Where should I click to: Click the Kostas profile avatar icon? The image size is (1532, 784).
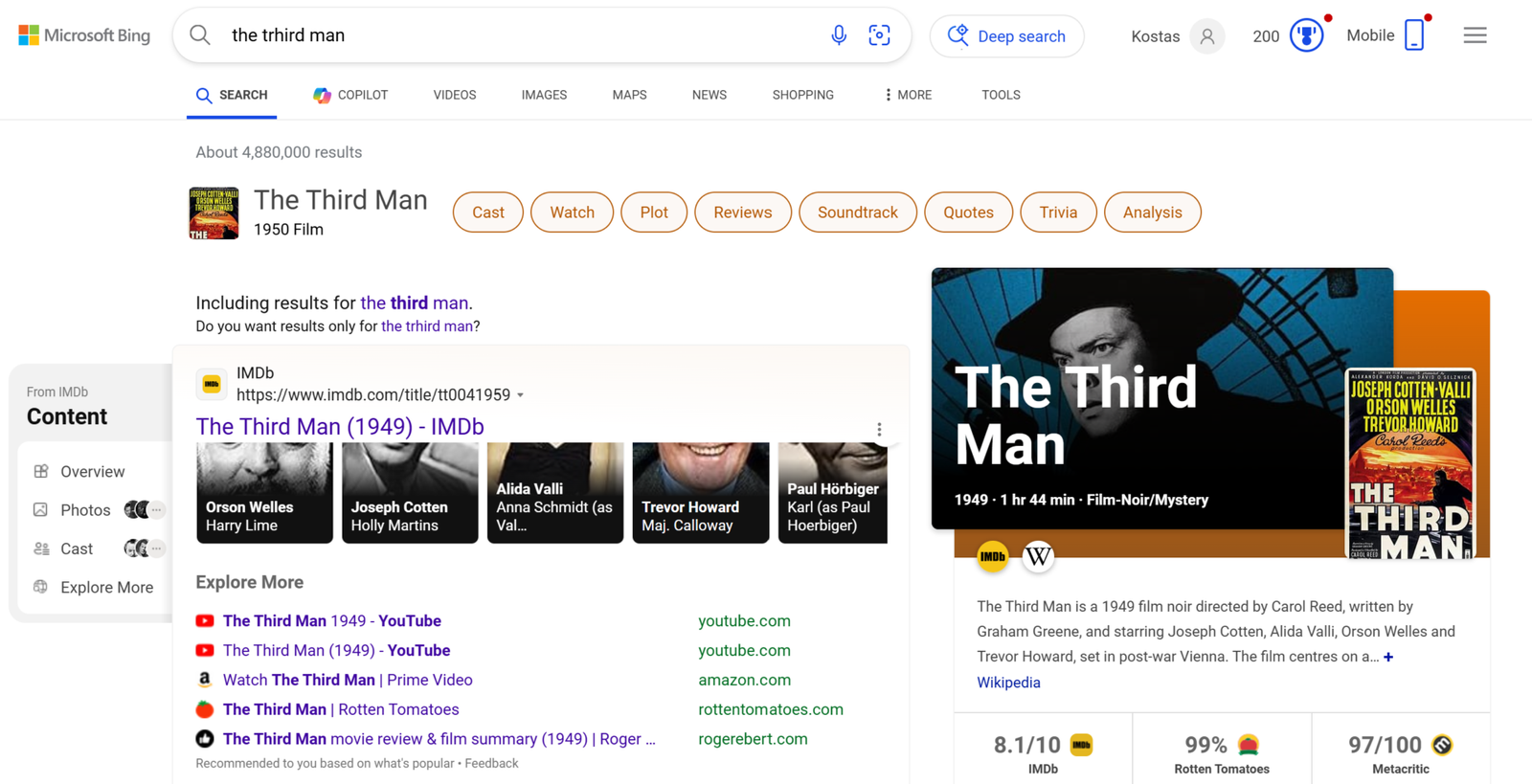[1206, 36]
